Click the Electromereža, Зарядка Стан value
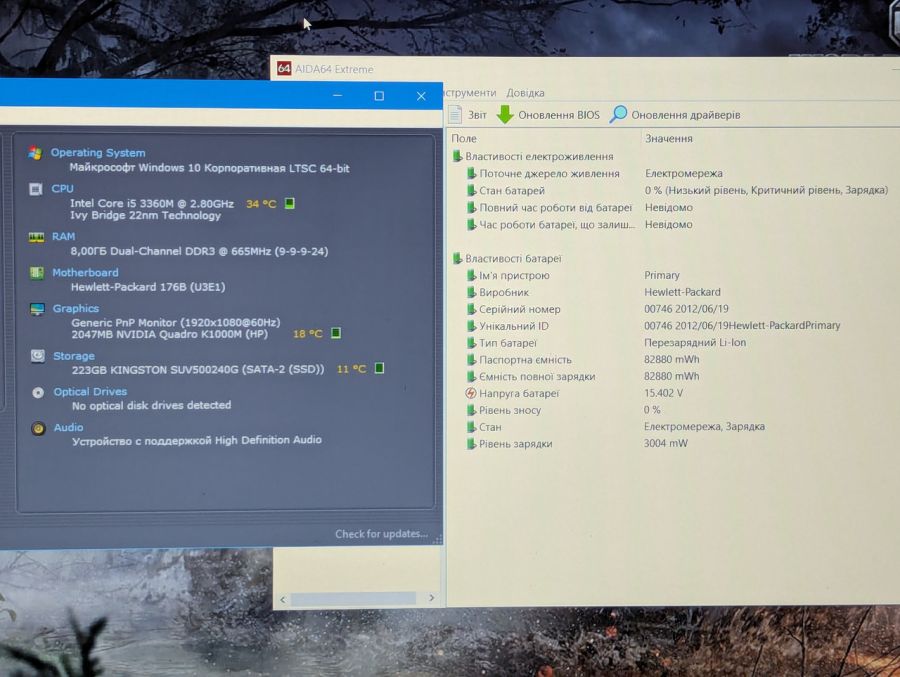The image size is (900, 677). pos(704,427)
